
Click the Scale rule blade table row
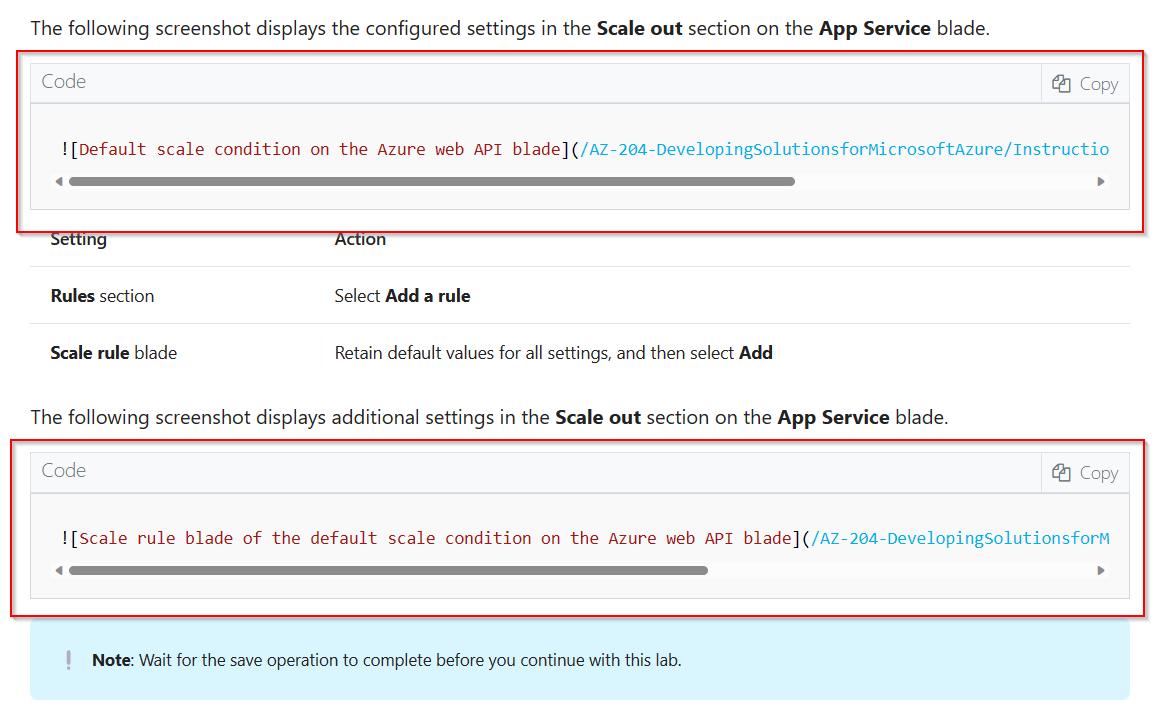pos(112,352)
